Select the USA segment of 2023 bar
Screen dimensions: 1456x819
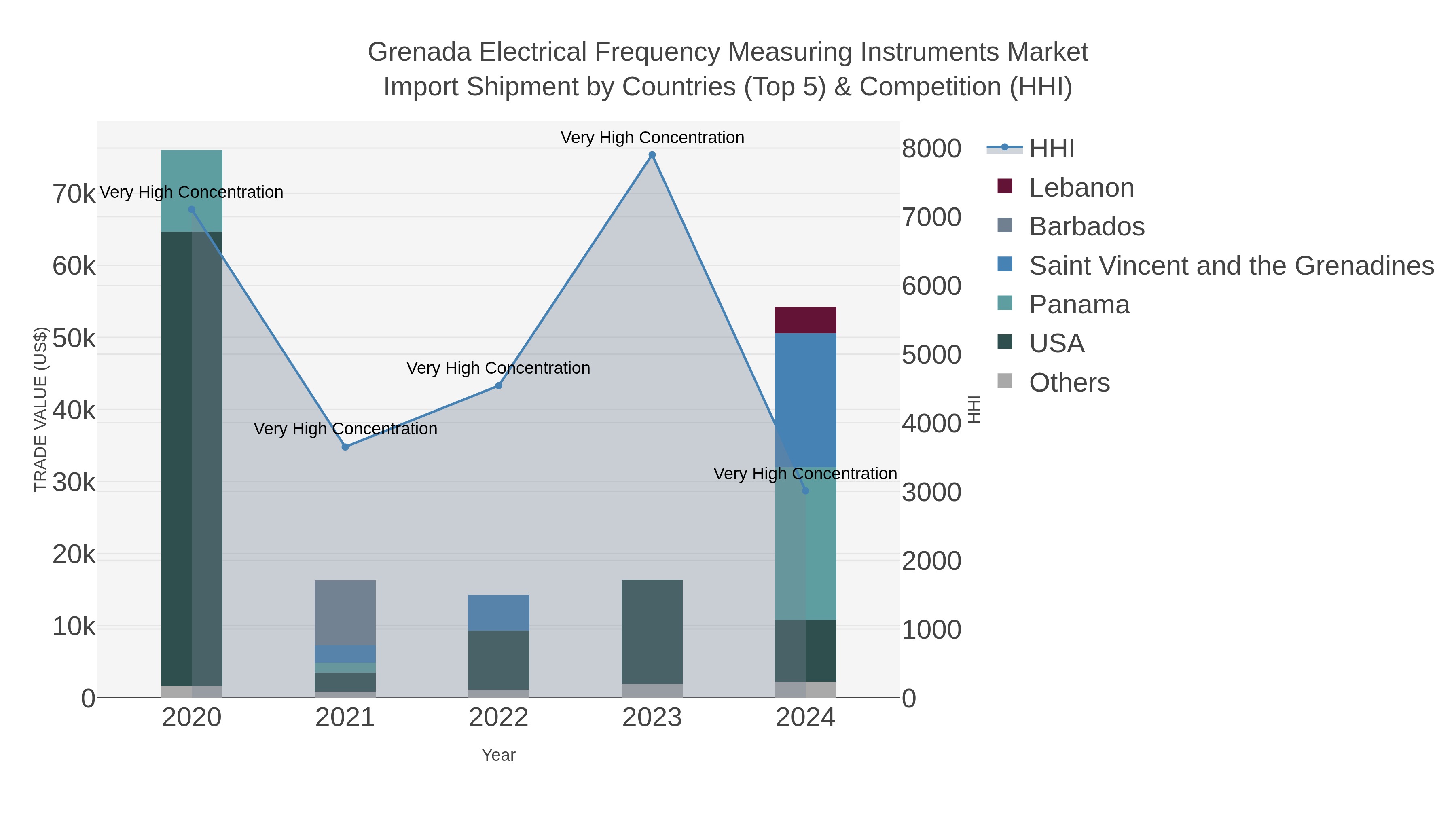pyautogui.click(x=652, y=632)
